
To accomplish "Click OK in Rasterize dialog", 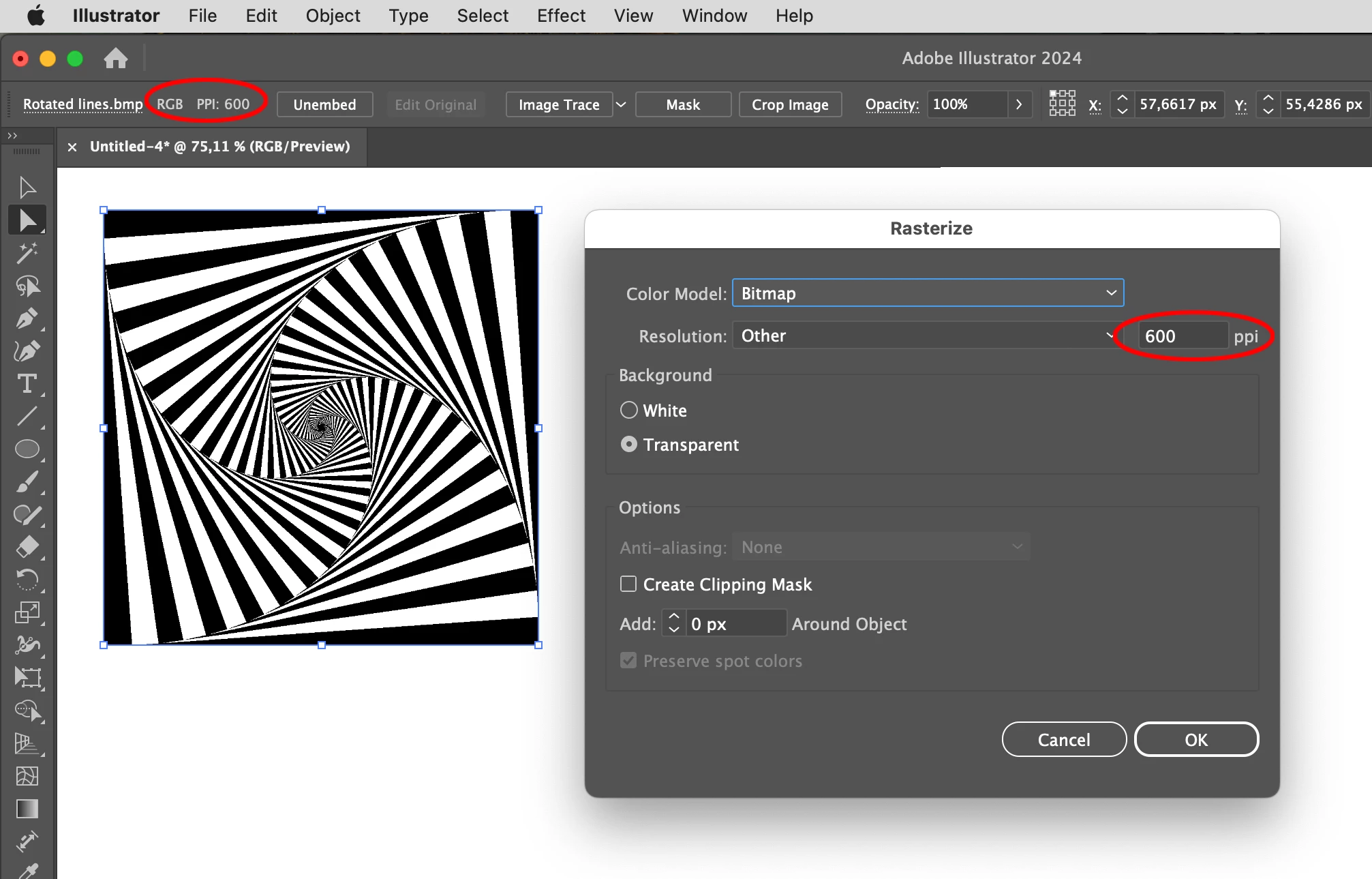I will pyautogui.click(x=1195, y=739).
